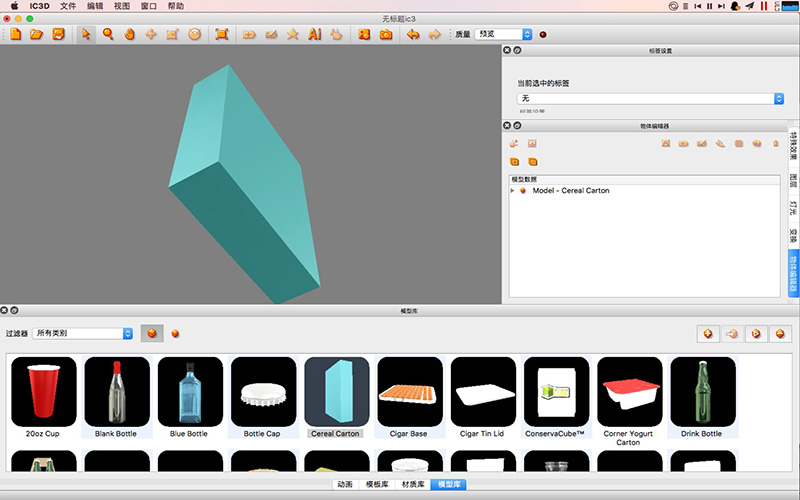Save the scene with the disk icon

point(59,34)
